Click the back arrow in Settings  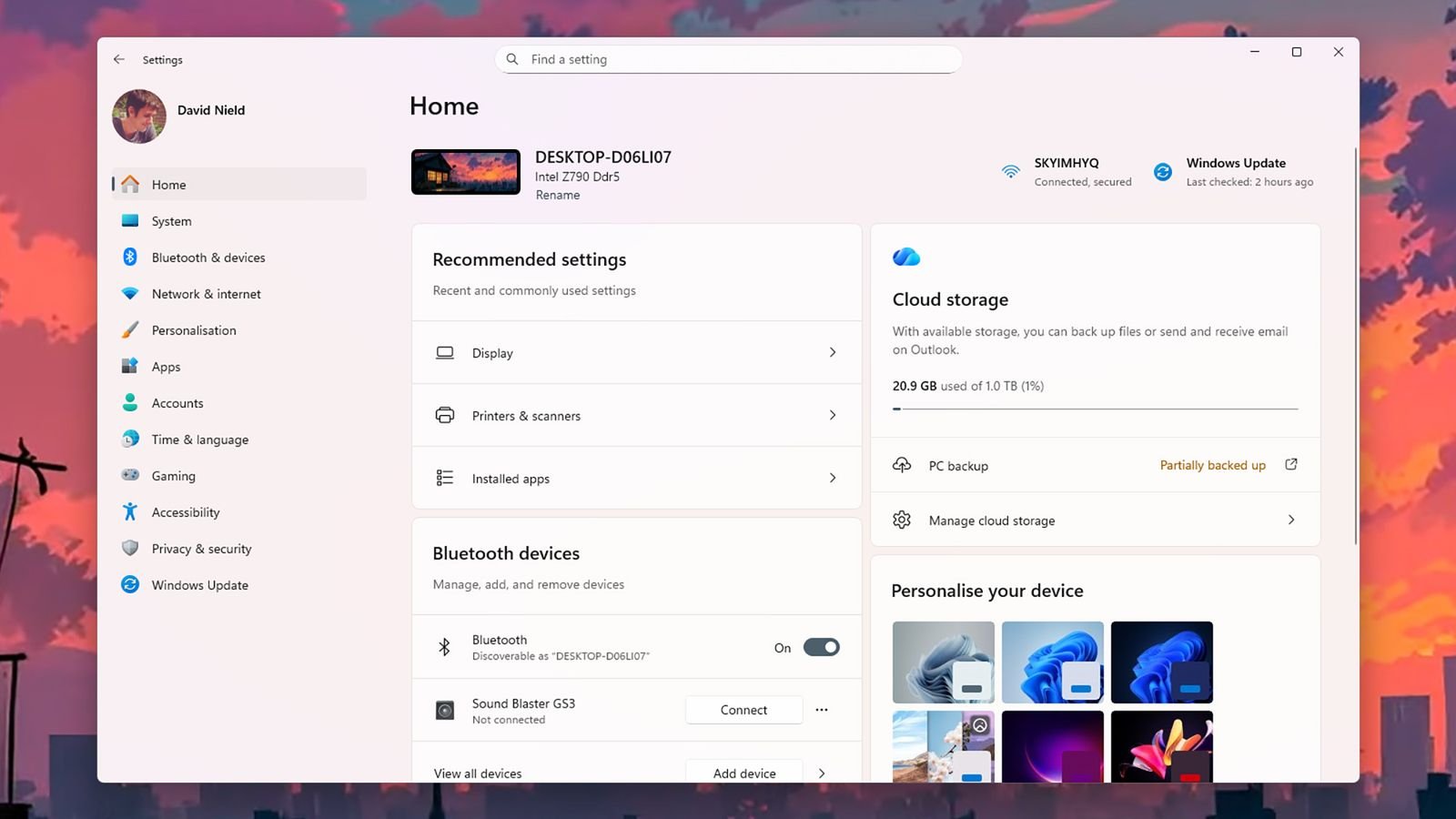(119, 59)
